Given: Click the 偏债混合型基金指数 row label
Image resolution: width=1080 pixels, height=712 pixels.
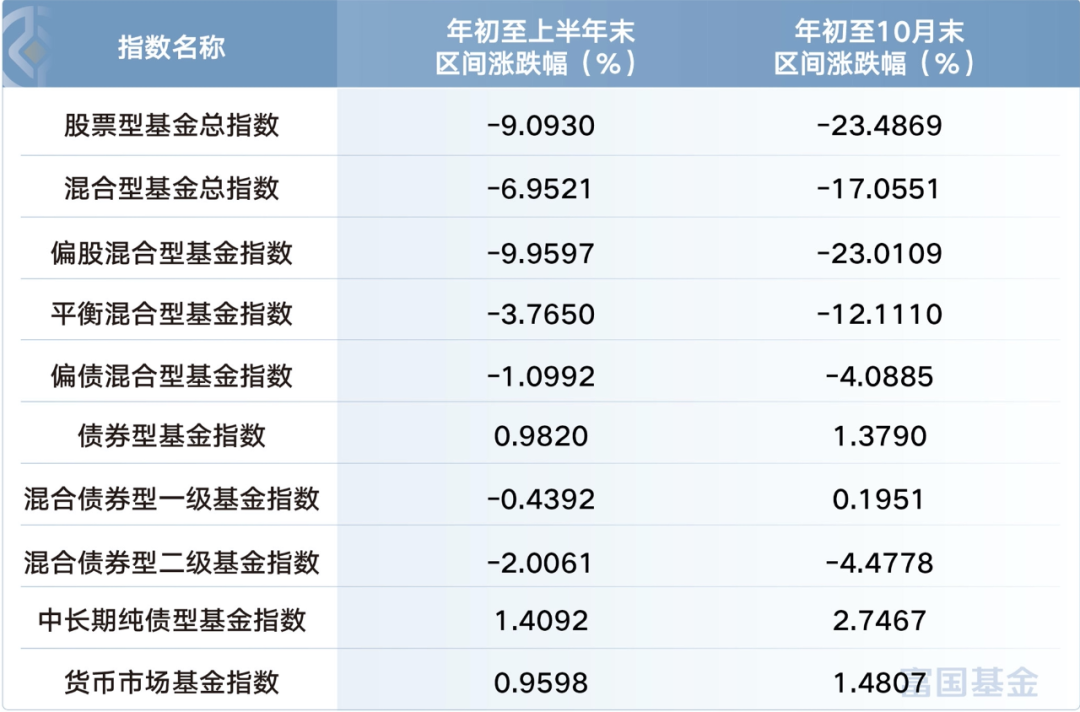Looking at the screenshot, I should [x=172, y=376].
